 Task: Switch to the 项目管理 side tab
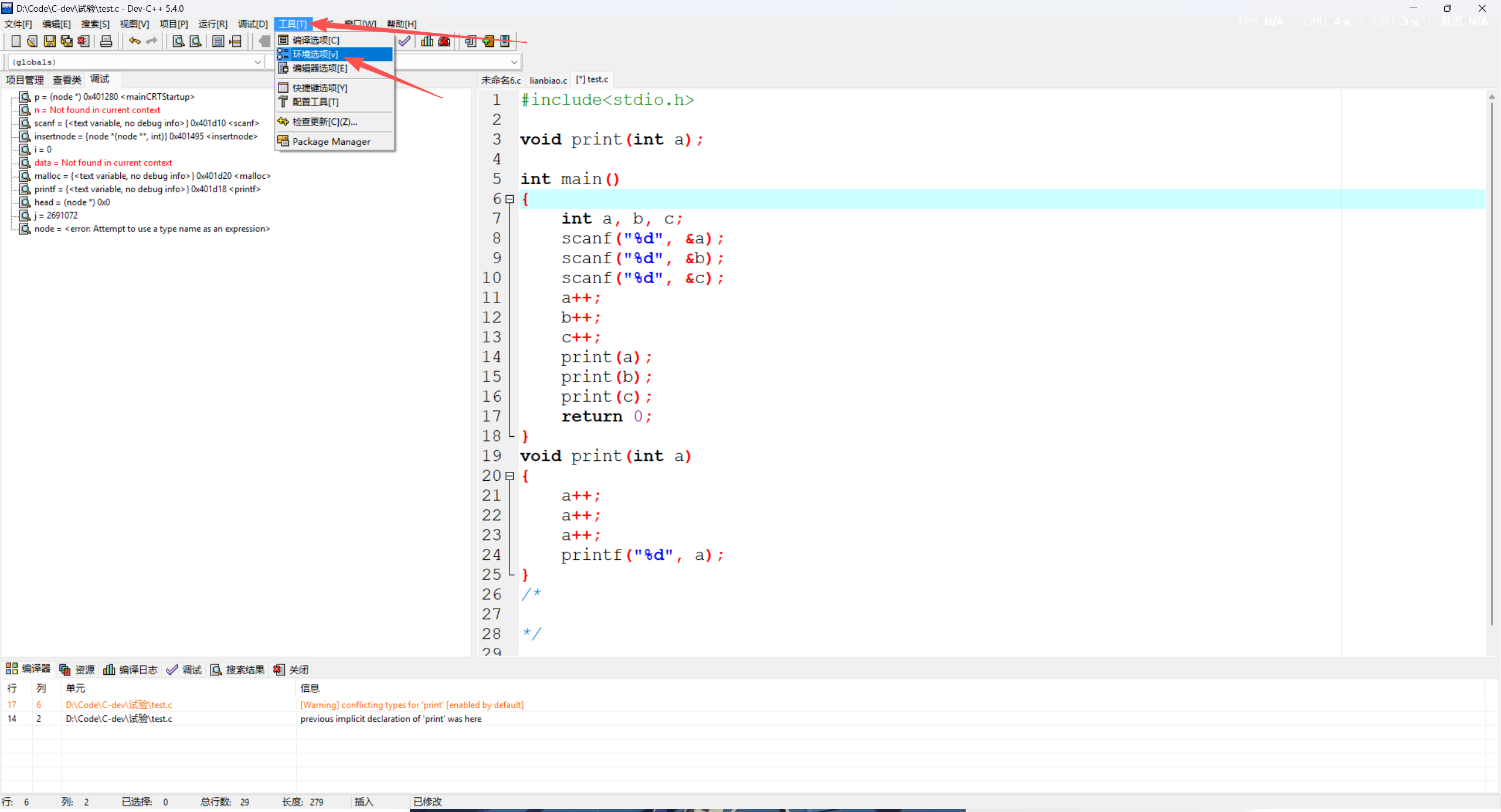pos(25,80)
